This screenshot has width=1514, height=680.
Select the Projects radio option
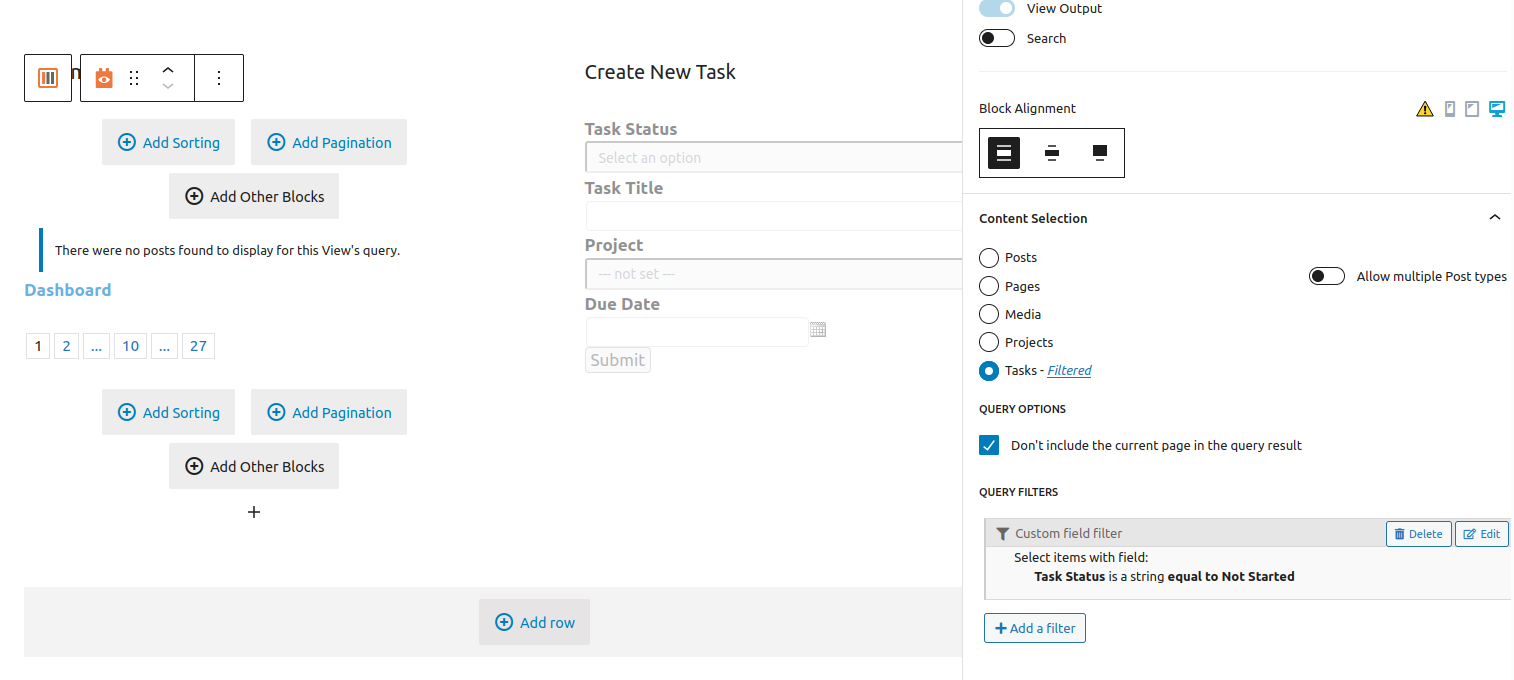pos(989,342)
